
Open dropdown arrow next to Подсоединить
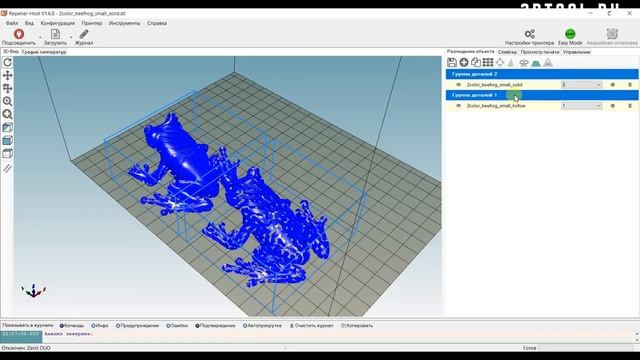[40, 37]
